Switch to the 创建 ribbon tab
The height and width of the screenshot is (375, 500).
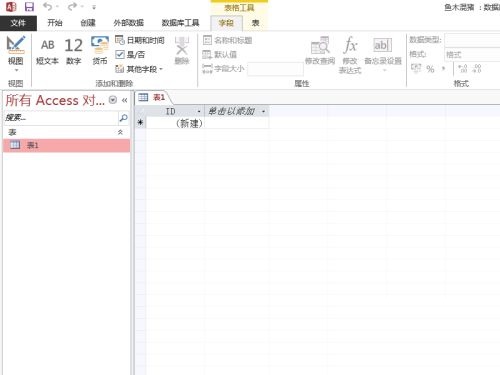88,23
